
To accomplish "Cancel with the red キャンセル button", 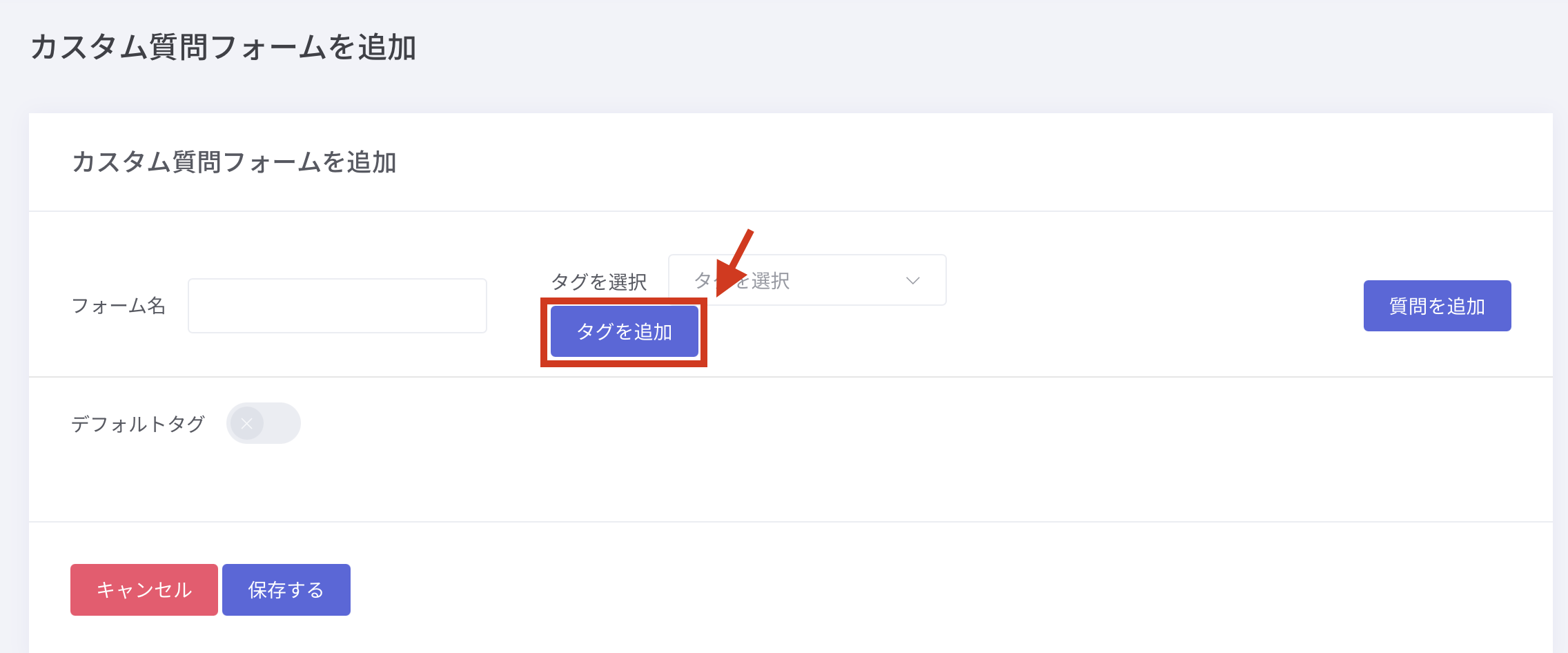I will (x=144, y=589).
